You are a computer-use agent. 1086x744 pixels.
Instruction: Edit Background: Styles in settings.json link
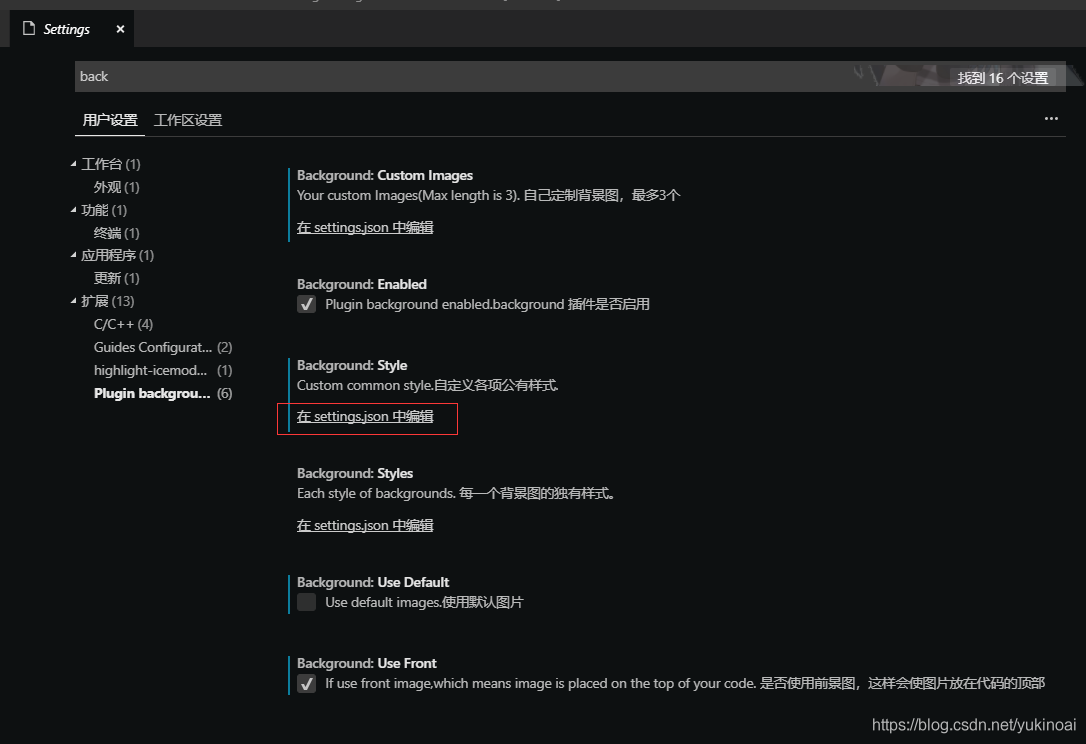365,525
